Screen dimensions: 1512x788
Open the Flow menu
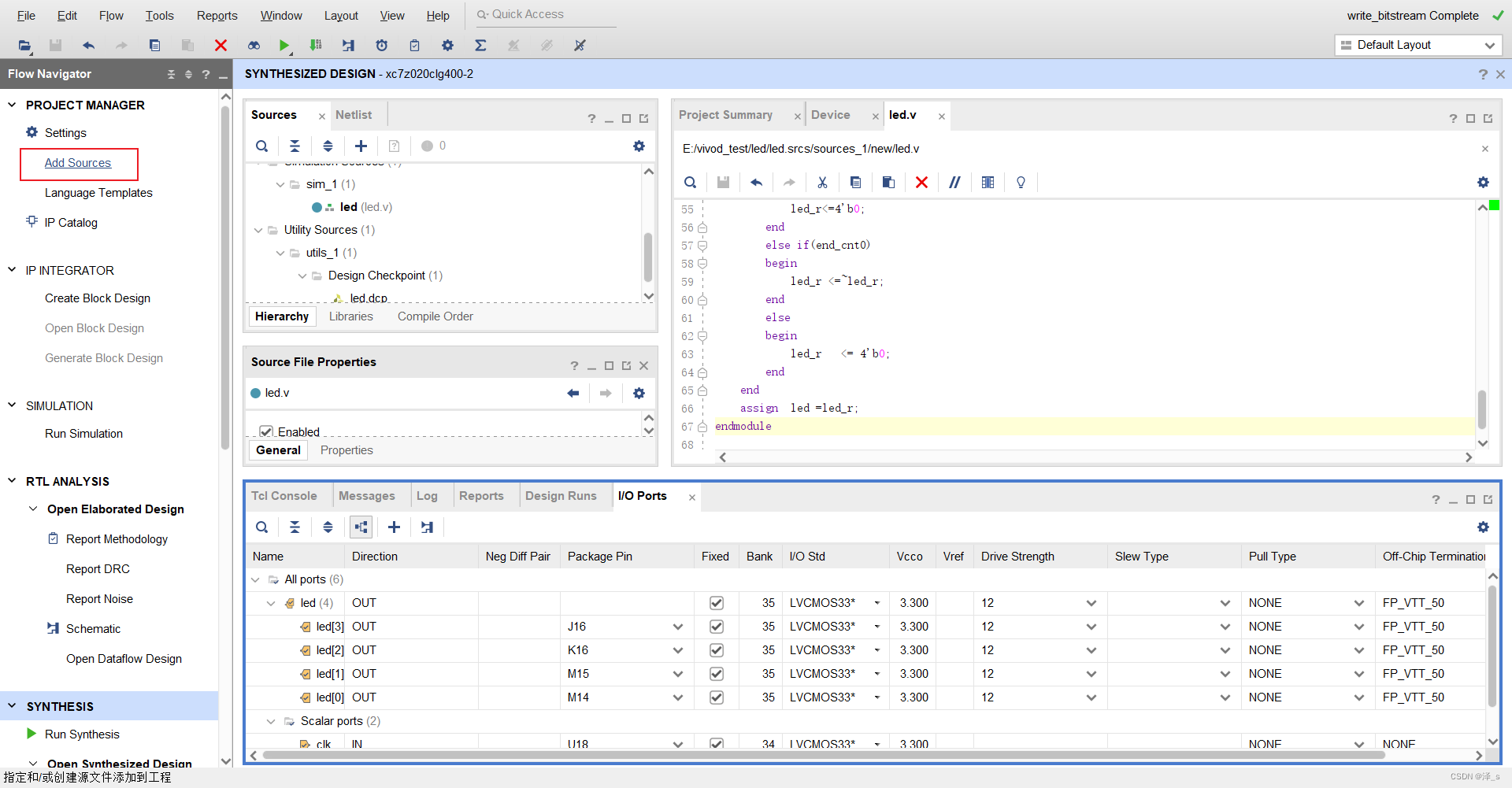coord(111,16)
